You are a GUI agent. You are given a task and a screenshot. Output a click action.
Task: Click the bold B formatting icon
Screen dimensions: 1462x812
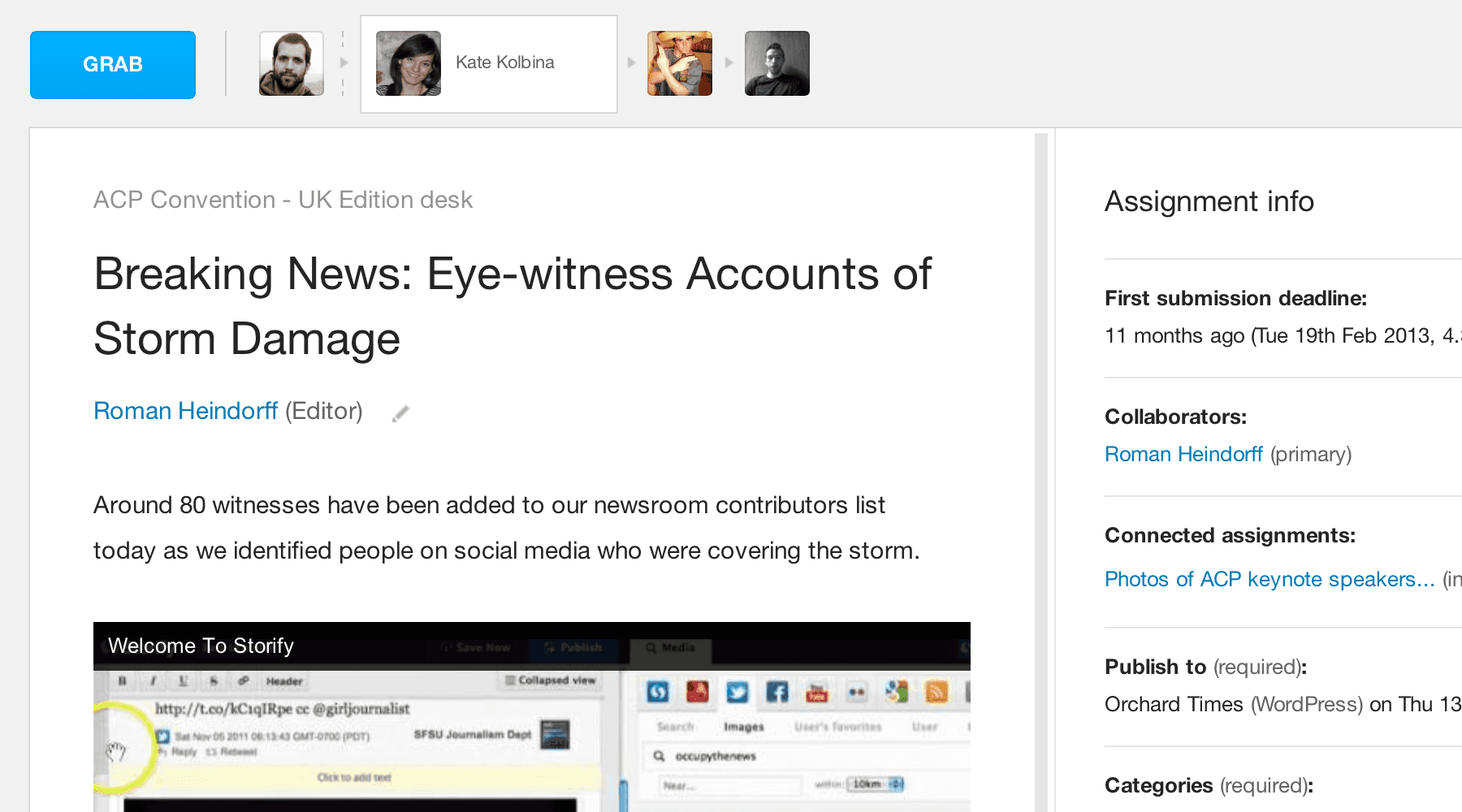[122, 680]
